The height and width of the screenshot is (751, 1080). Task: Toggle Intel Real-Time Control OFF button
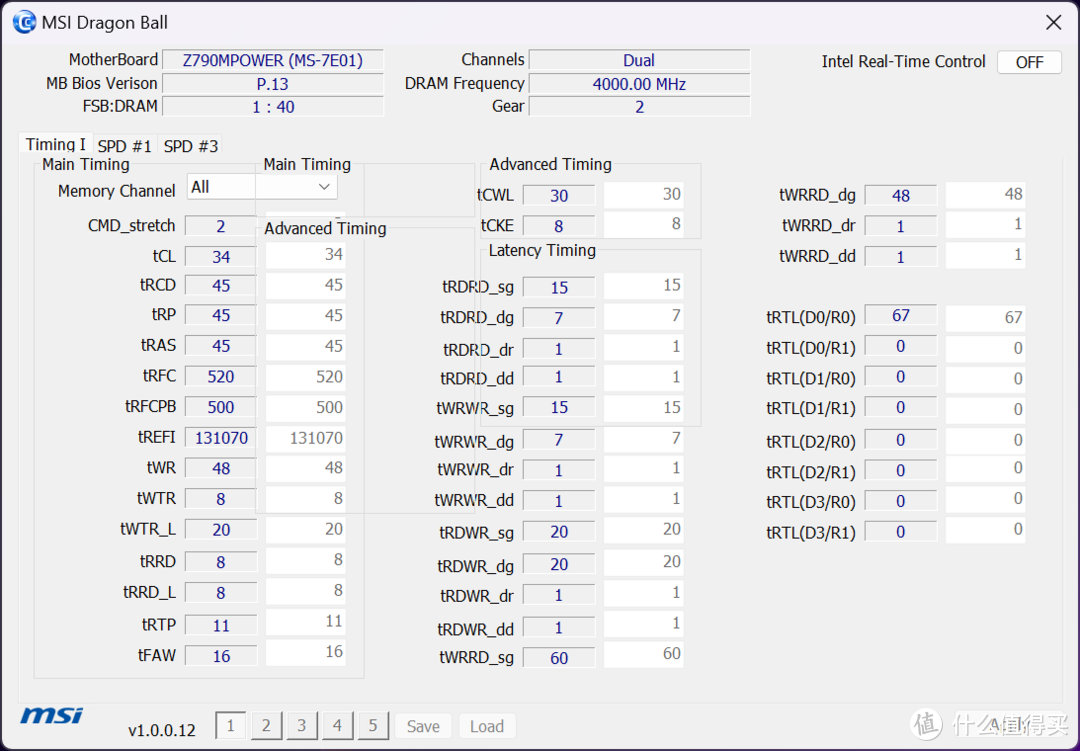pos(1029,62)
